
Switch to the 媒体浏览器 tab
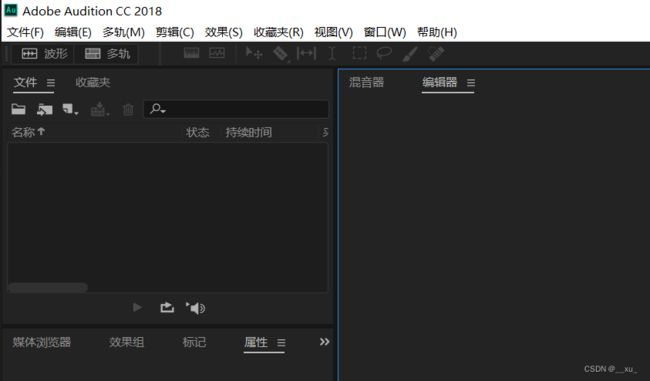point(41,342)
